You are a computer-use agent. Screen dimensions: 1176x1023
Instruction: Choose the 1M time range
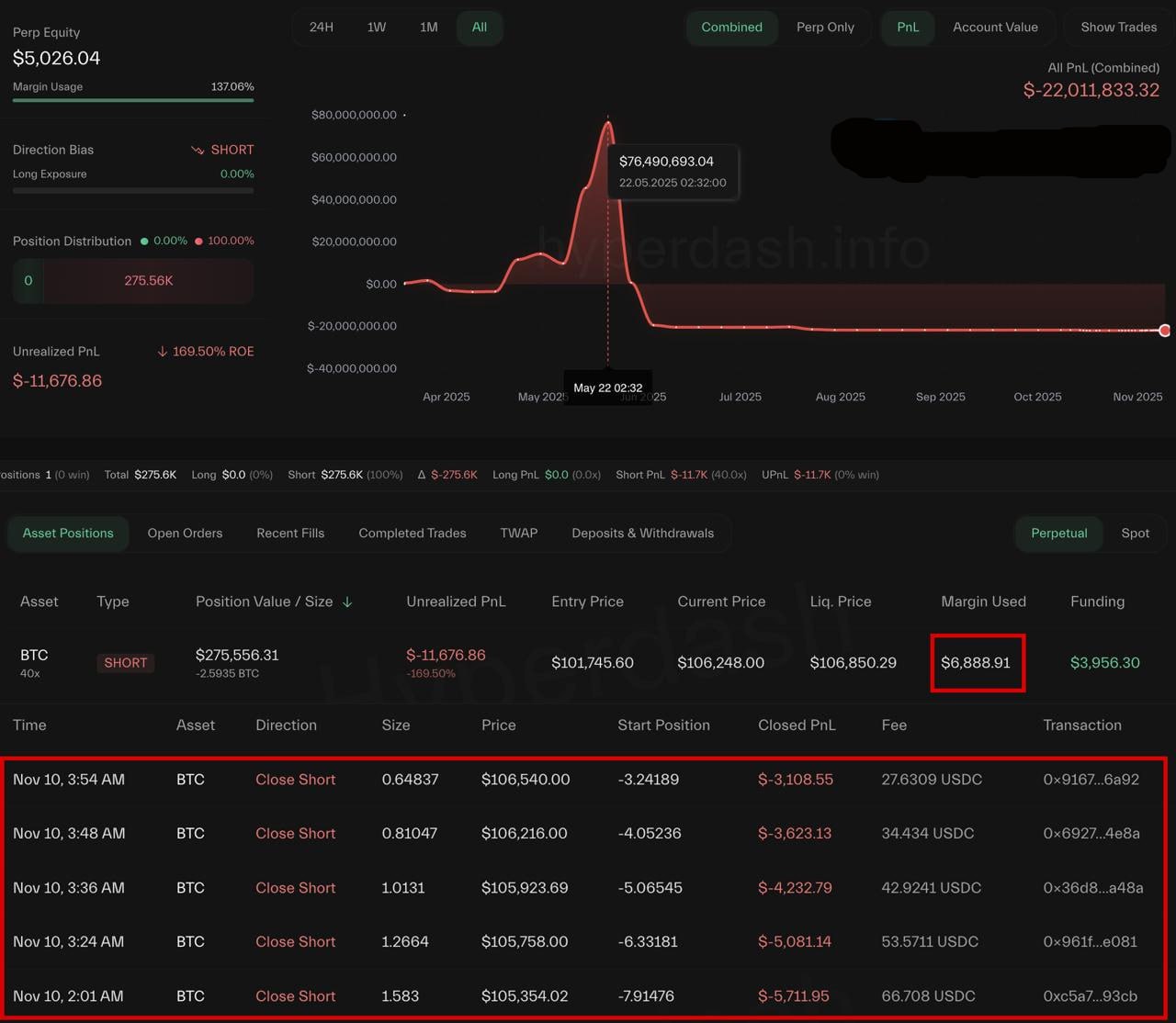[428, 28]
